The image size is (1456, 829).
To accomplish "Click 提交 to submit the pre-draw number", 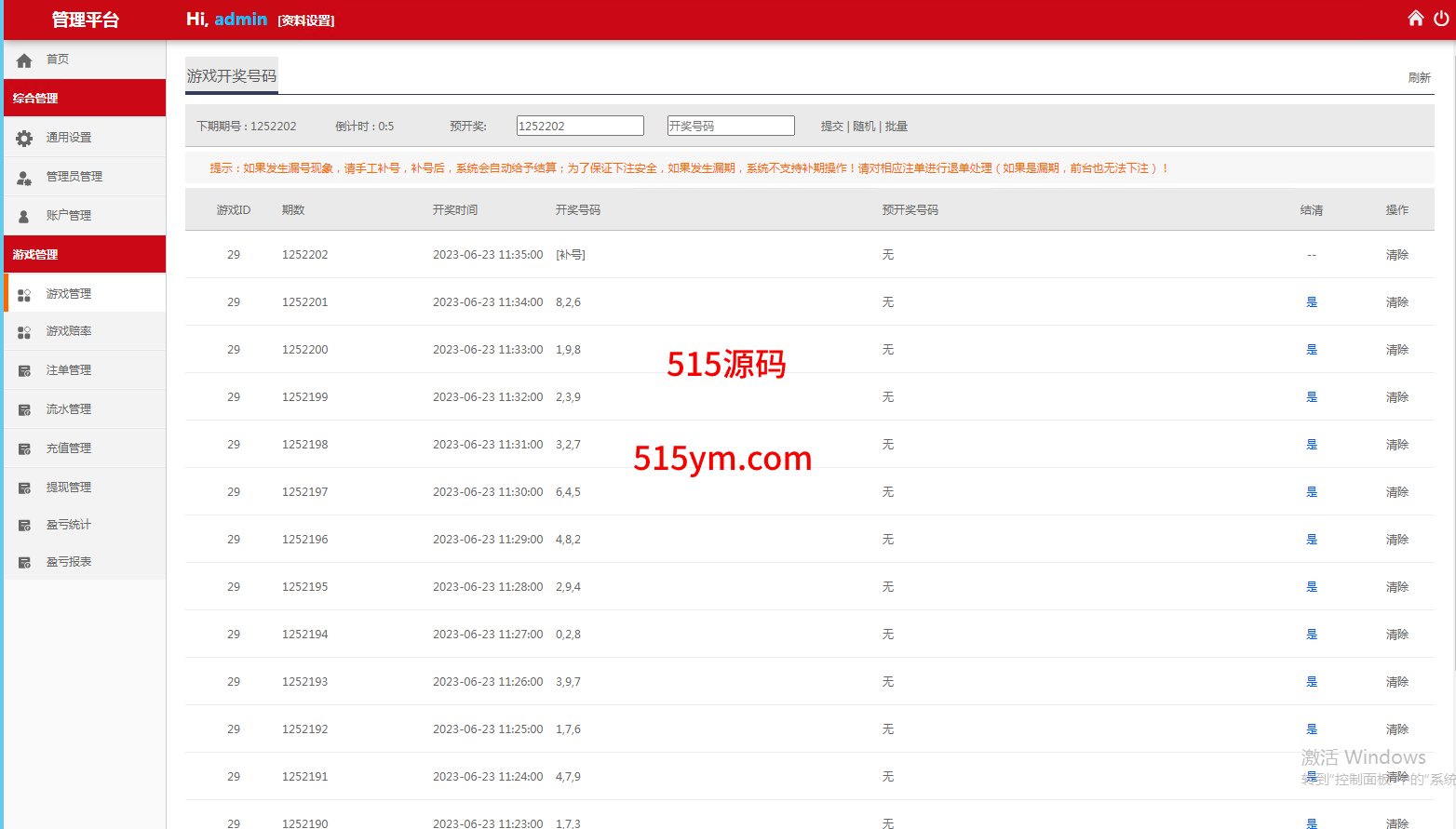I will (831, 127).
